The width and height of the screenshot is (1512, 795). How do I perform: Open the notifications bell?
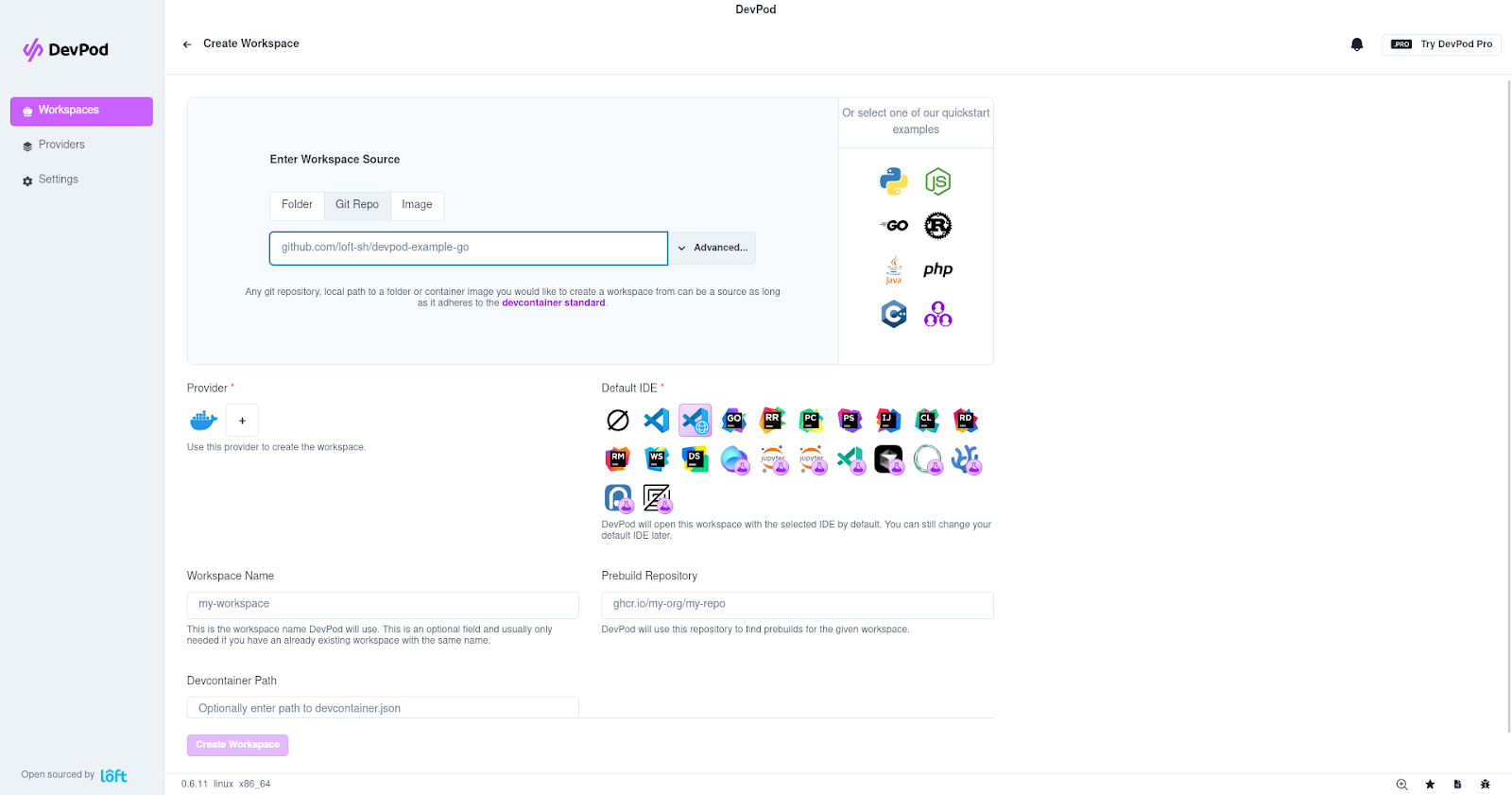(x=1357, y=44)
